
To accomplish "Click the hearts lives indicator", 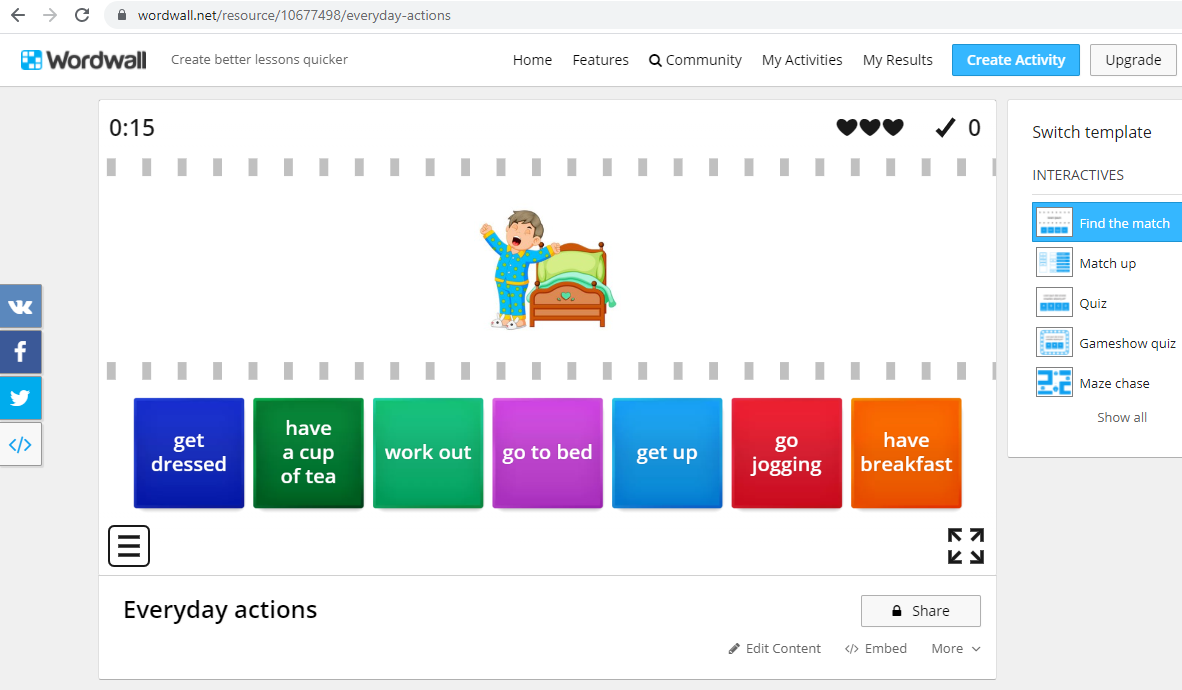I will click(x=870, y=127).
